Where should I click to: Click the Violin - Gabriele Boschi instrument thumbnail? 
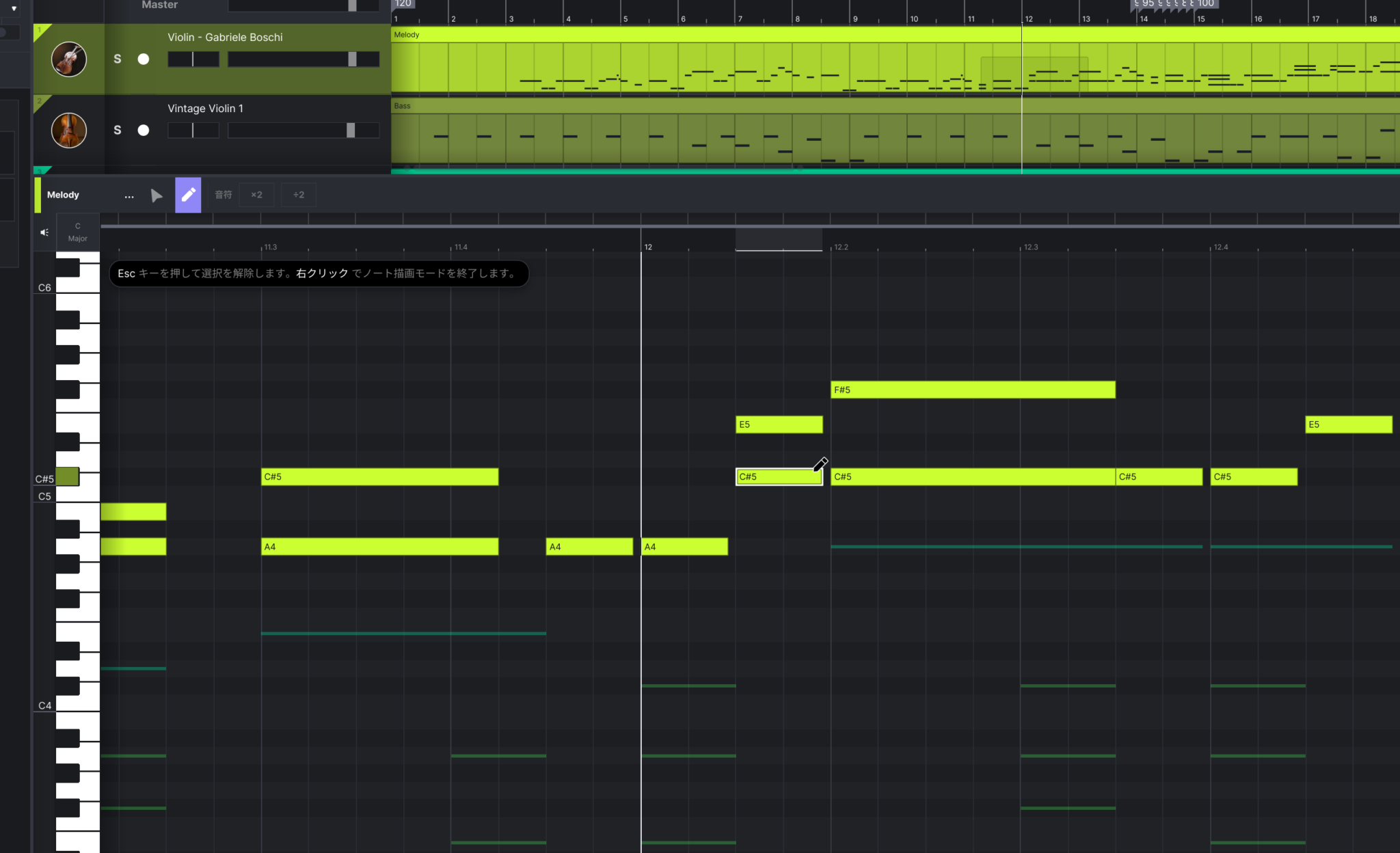coord(68,59)
